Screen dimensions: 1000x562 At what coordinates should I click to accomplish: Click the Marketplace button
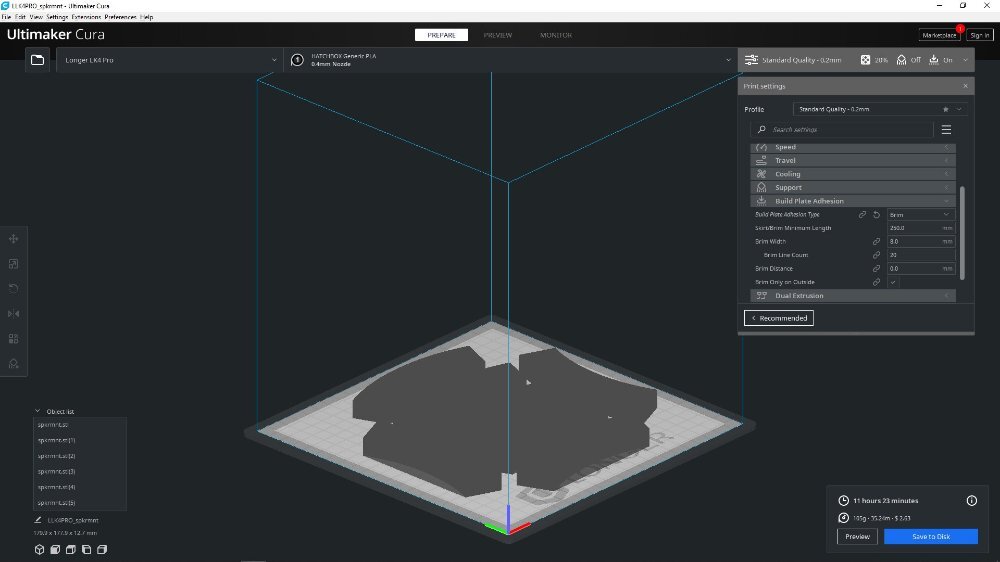pos(939,35)
